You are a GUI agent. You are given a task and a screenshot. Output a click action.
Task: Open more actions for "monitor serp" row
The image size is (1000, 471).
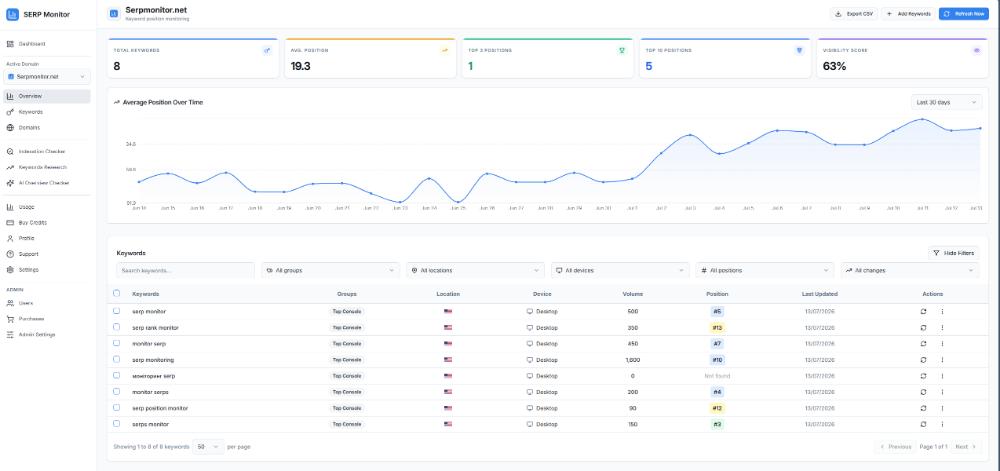point(942,344)
